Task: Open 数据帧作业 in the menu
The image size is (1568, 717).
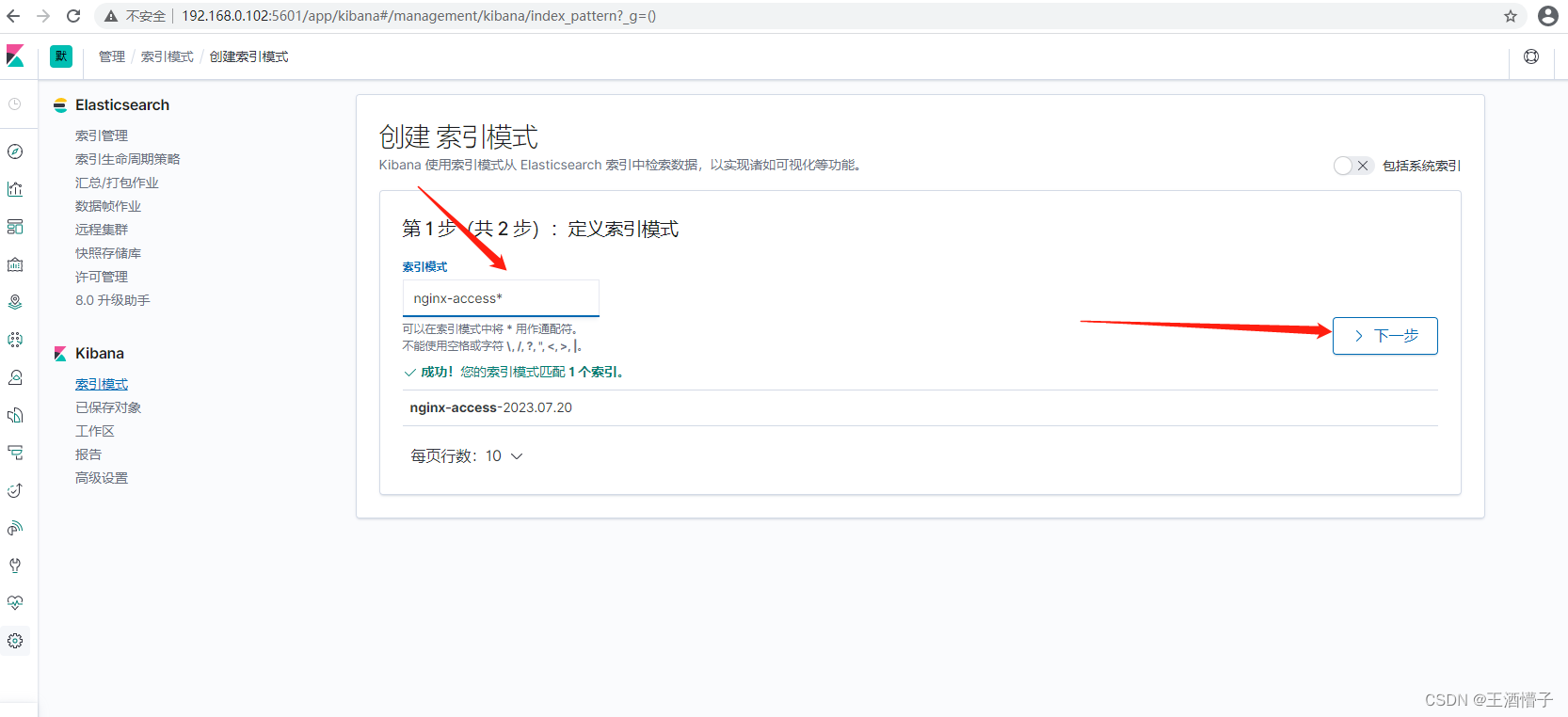Action: click(108, 206)
